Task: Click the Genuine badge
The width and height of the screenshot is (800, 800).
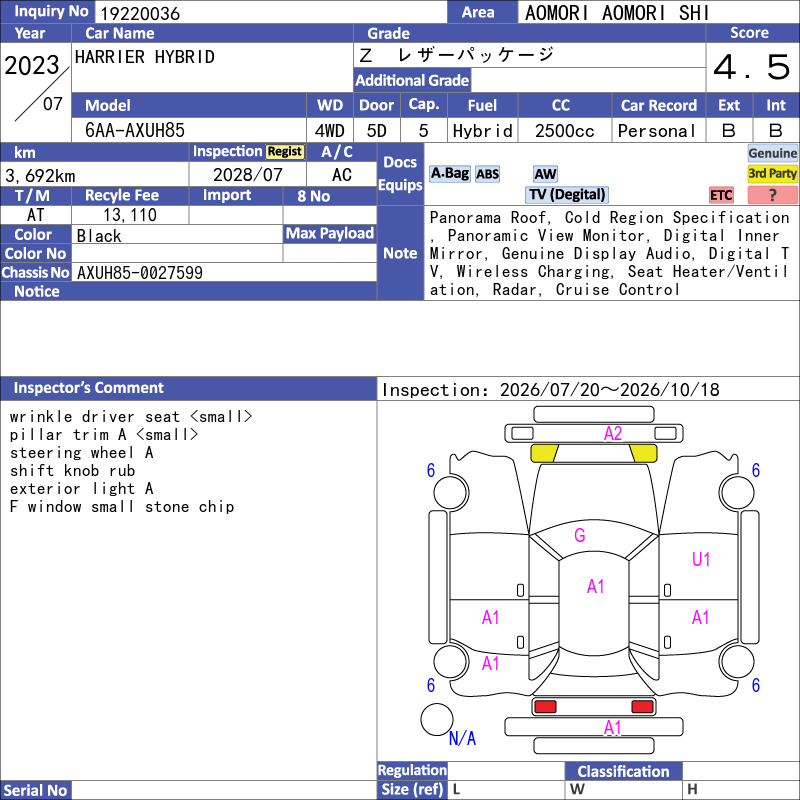Action: [x=772, y=153]
